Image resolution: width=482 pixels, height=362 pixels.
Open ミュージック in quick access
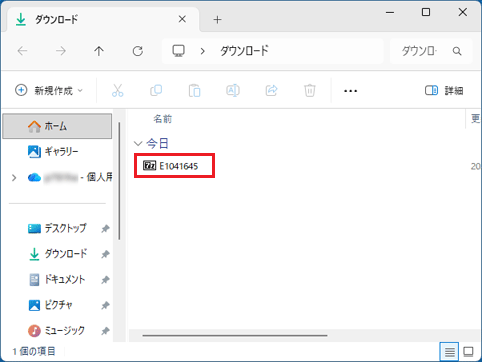[x=57, y=330]
